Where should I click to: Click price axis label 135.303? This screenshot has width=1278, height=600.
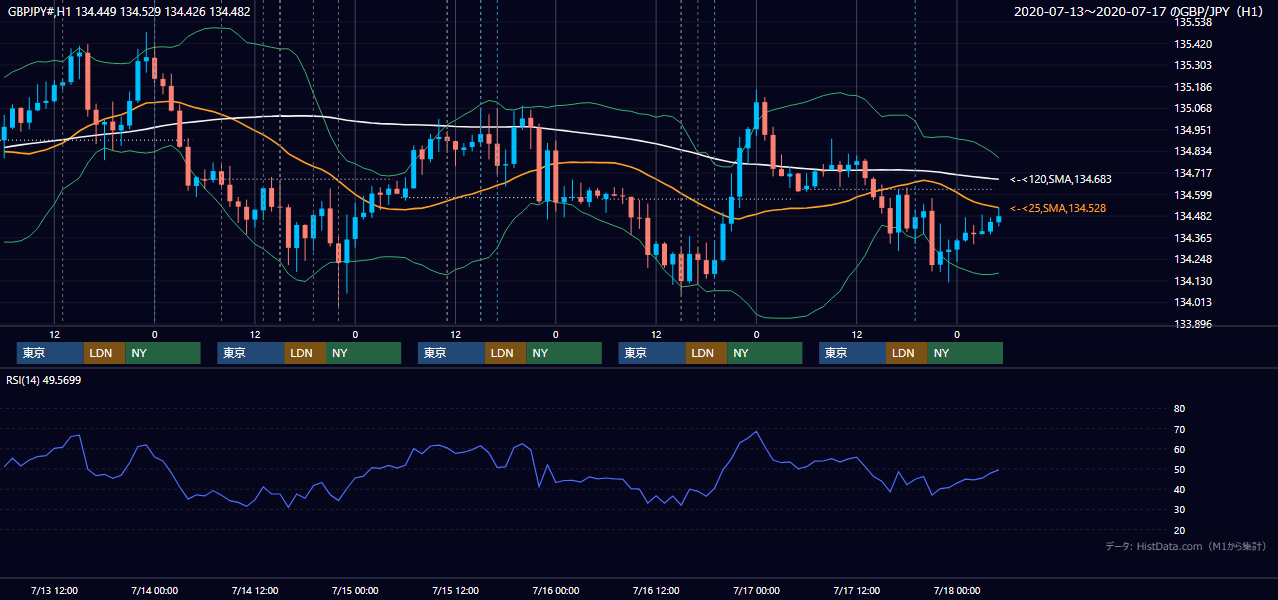(1193, 65)
